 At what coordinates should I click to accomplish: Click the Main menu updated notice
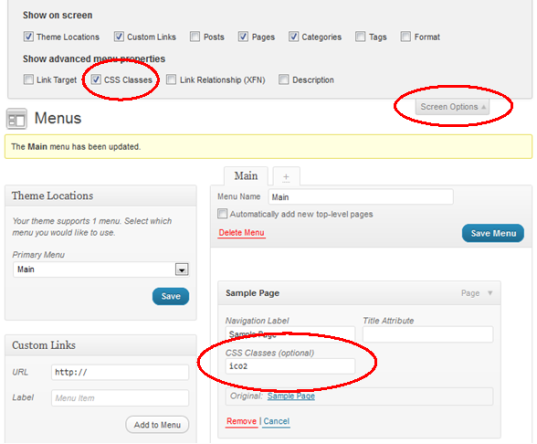coord(268,147)
